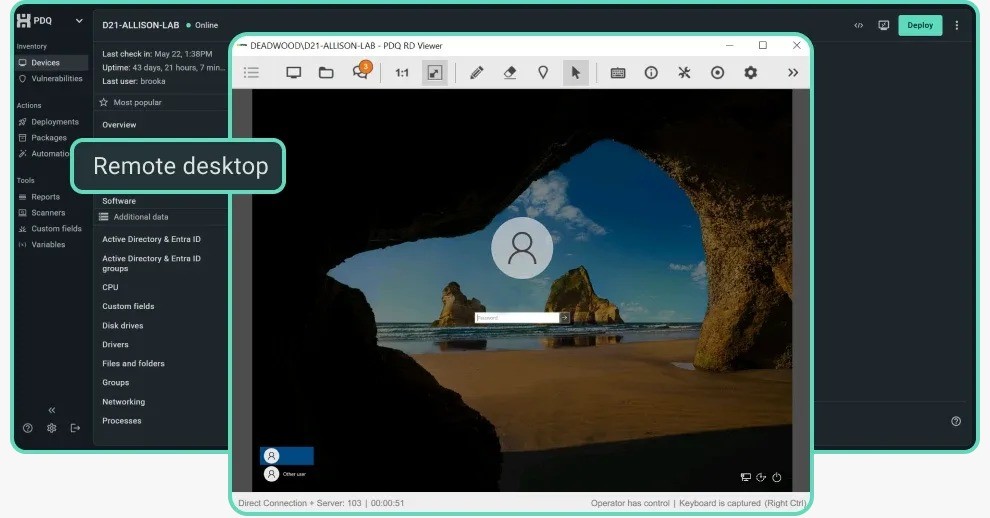Collapse the PDQ sidebar with double chevron
The width and height of the screenshot is (990, 518).
click(x=52, y=410)
